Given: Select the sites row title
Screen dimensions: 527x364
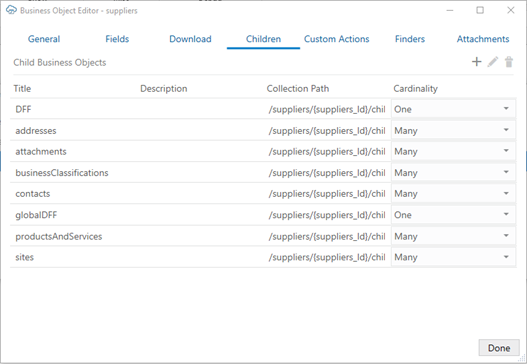Looking at the screenshot, I should click(25, 257).
